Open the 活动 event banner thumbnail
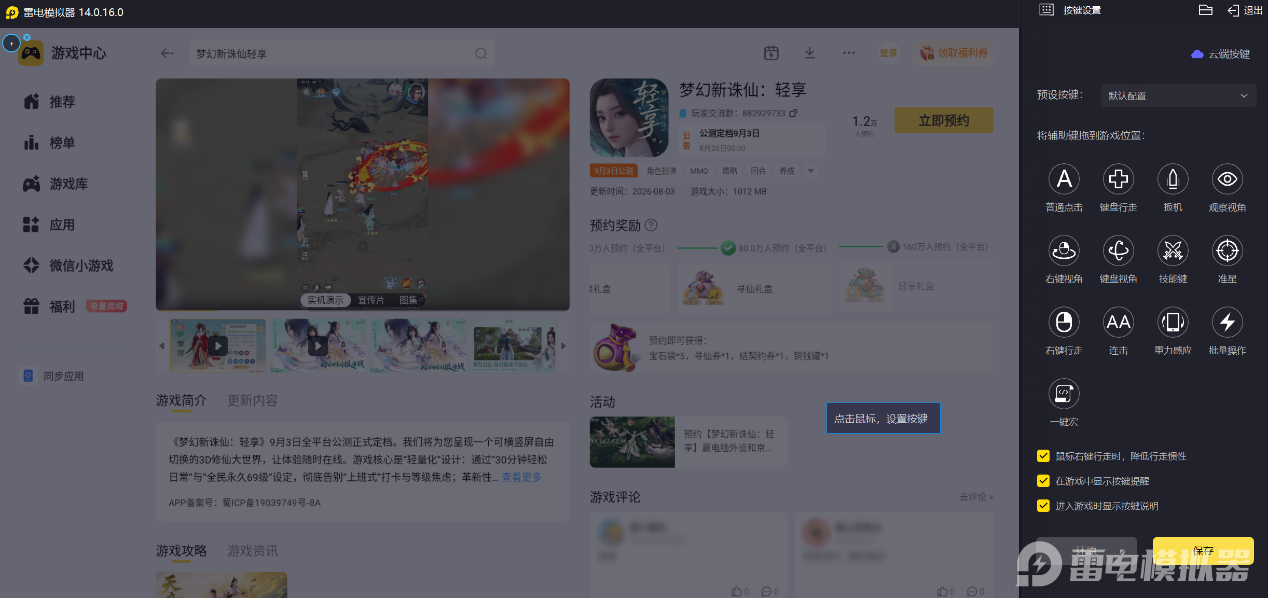Screen dimensions: 1268x598 (632, 442)
